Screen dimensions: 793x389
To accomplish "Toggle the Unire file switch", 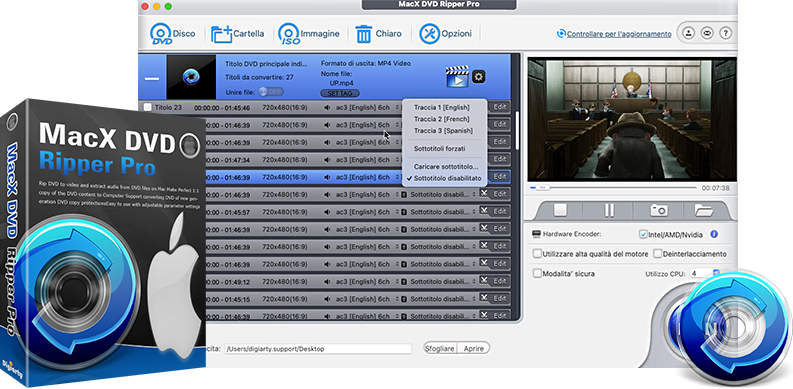I will pyautogui.click(x=271, y=92).
